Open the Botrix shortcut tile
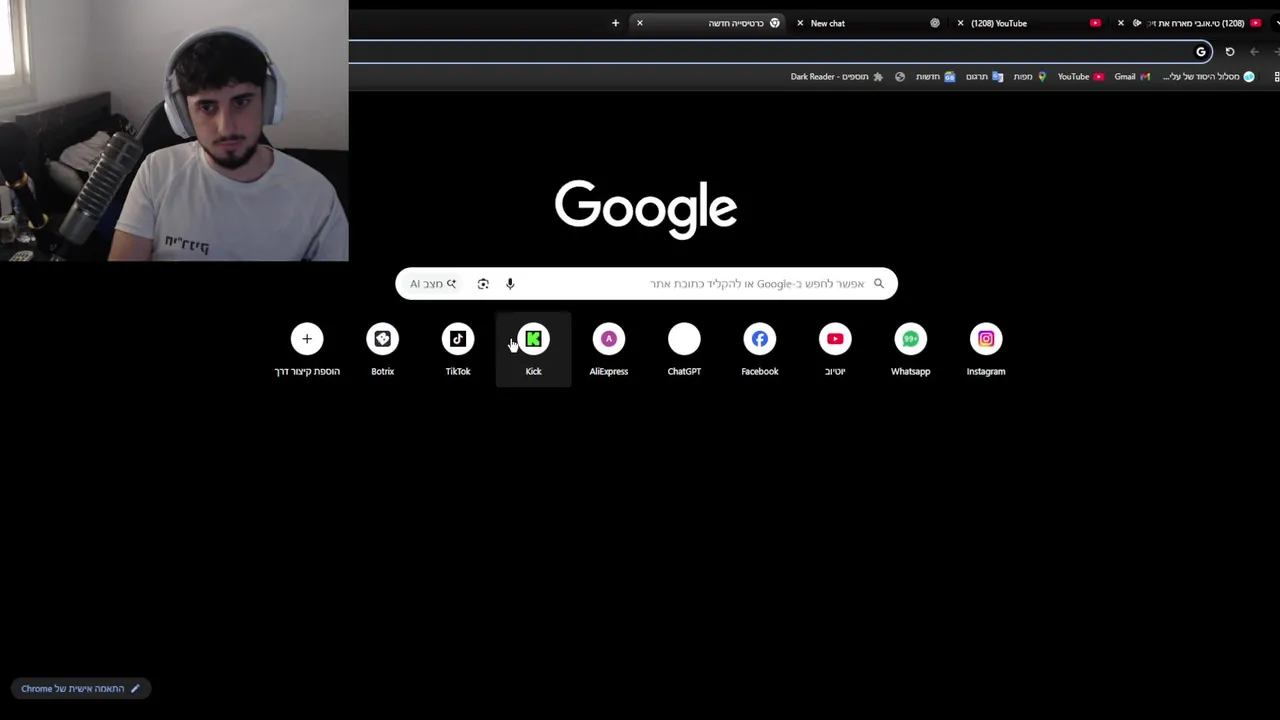 [382, 349]
